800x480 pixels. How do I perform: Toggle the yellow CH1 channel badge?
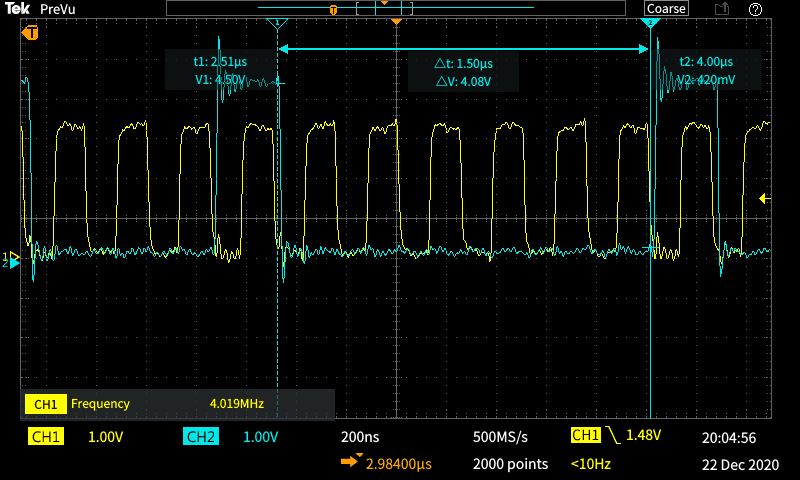pyautogui.click(x=46, y=437)
